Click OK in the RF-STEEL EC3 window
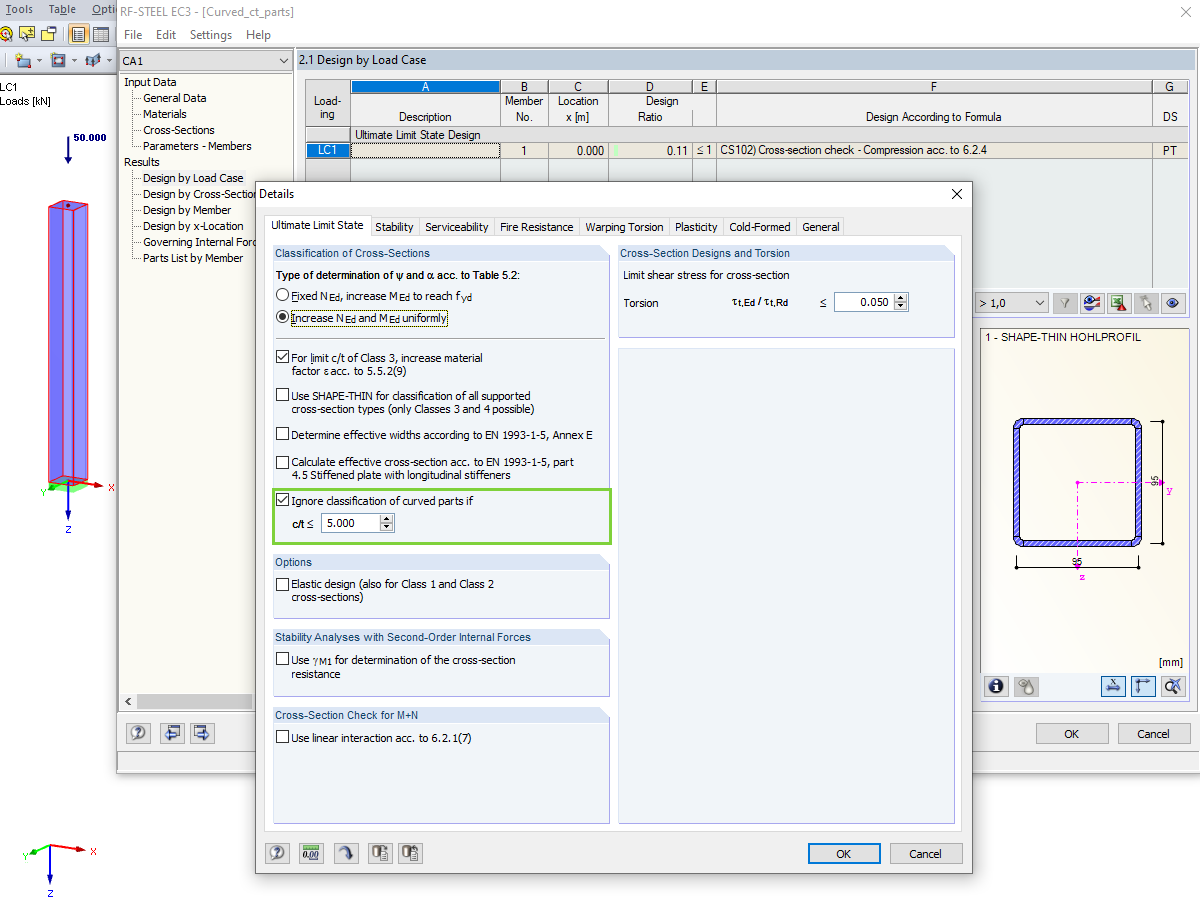Screen dimensions: 1200x900 point(1072,733)
